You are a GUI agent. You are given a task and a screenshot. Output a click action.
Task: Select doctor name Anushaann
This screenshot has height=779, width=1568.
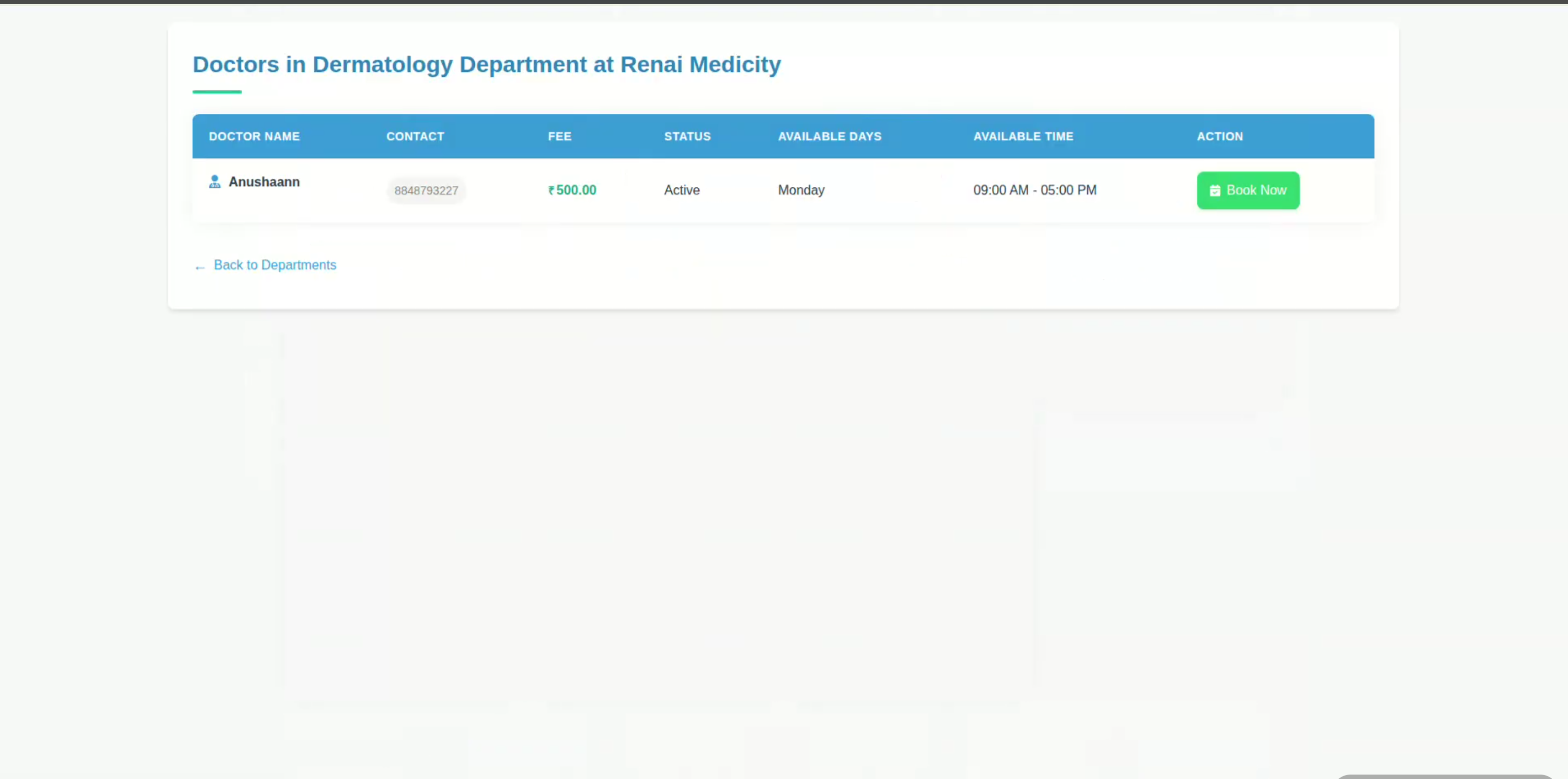(264, 181)
